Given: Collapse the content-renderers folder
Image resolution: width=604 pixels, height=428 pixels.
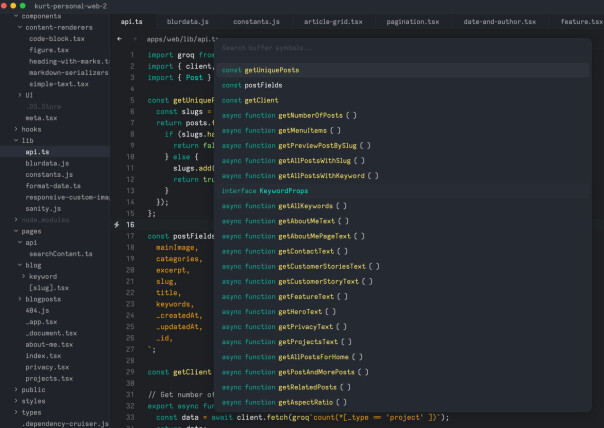Looking at the screenshot, I should pyautogui.click(x=20, y=27).
